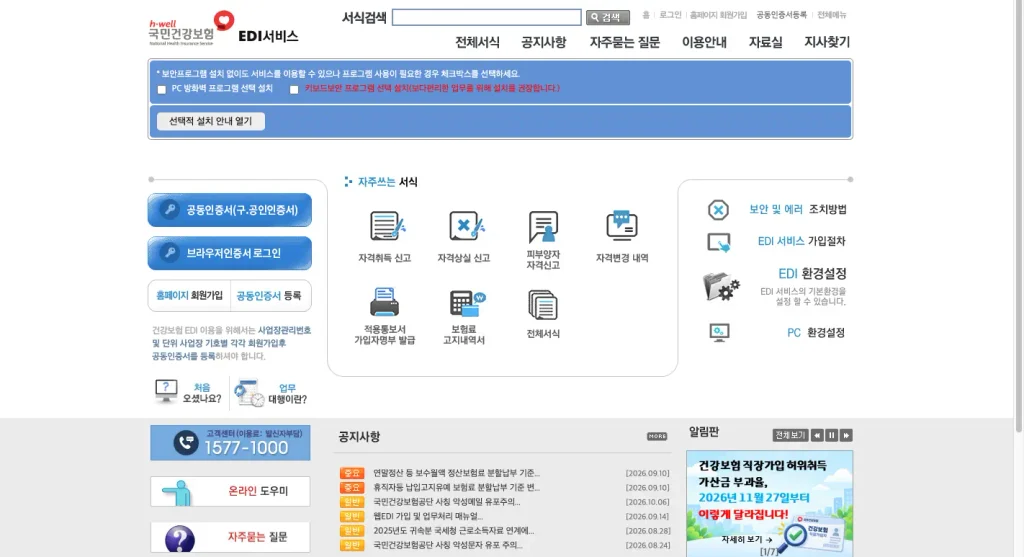The image size is (1024, 557).
Task: Pause the 알림판 banner rotation
Action: 831,436
